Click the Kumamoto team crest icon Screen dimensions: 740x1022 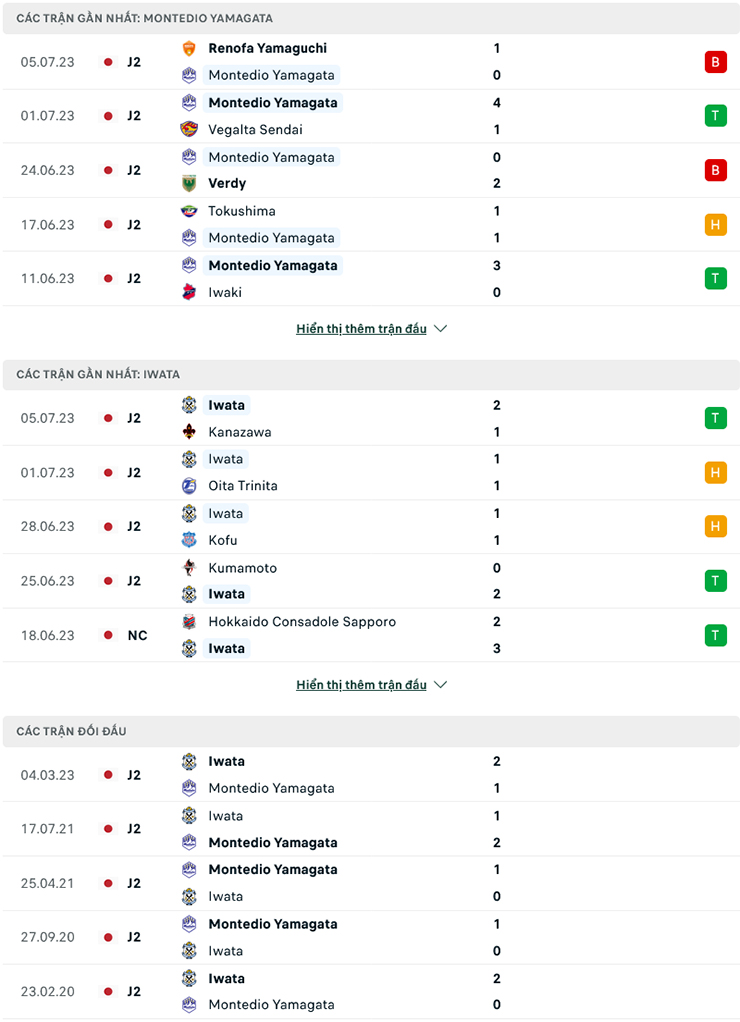point(189,568)
